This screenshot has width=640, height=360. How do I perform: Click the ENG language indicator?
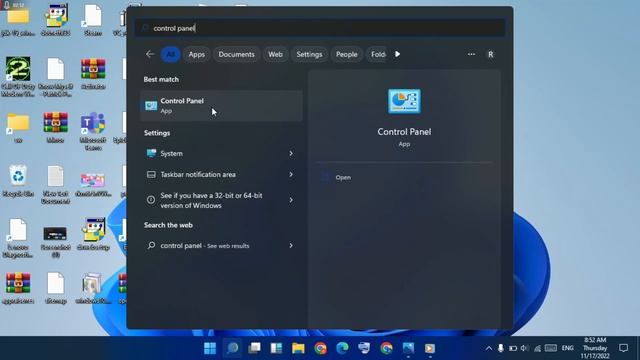[x=567, y=348]
